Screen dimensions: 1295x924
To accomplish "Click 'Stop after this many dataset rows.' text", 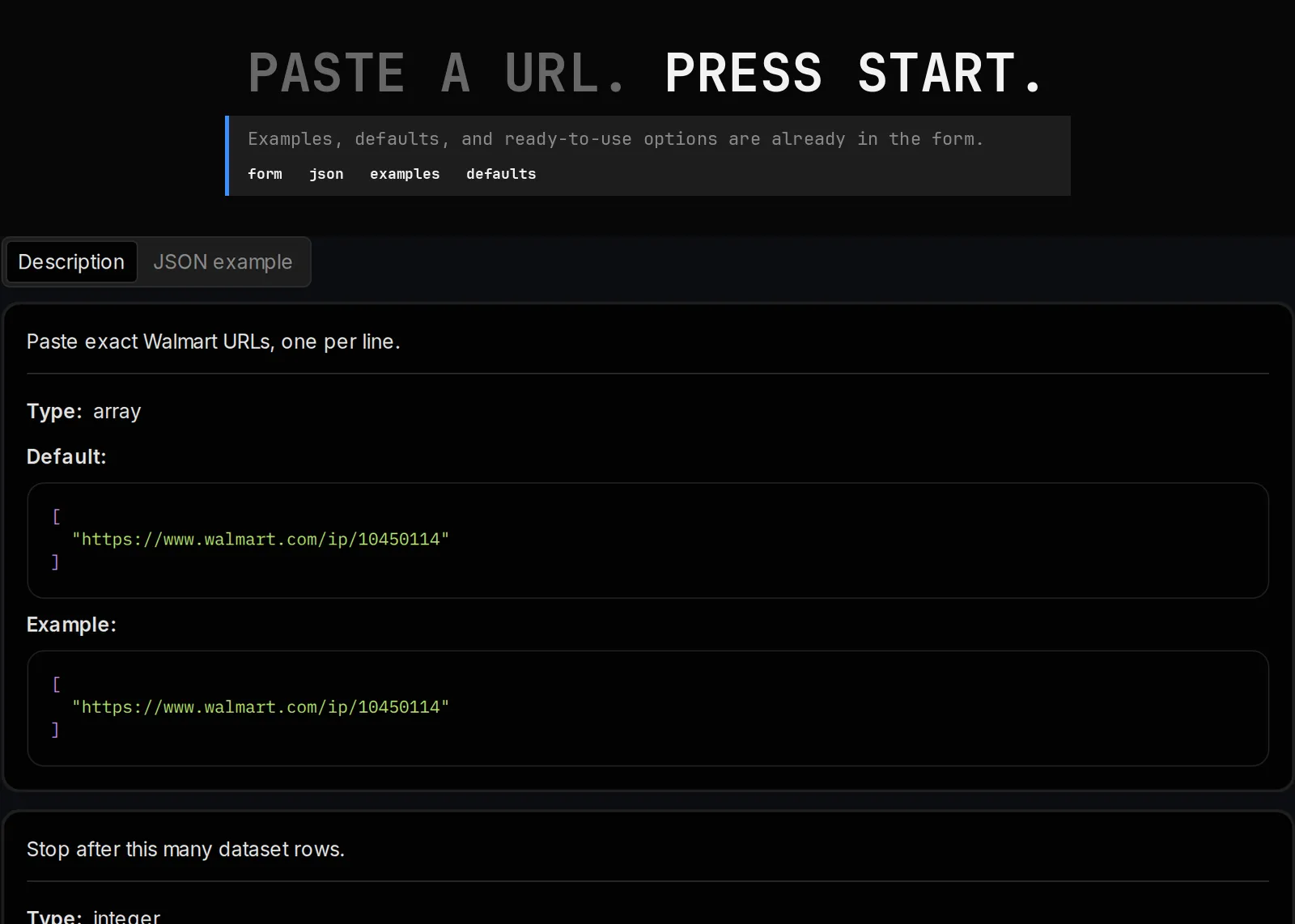I will (x=185, y=849).
